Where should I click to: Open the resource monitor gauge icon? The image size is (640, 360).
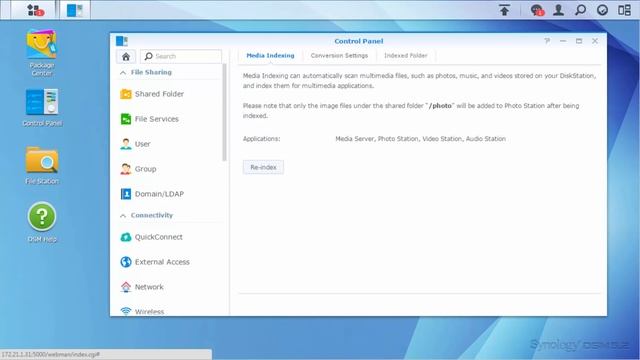coord(602,10)
